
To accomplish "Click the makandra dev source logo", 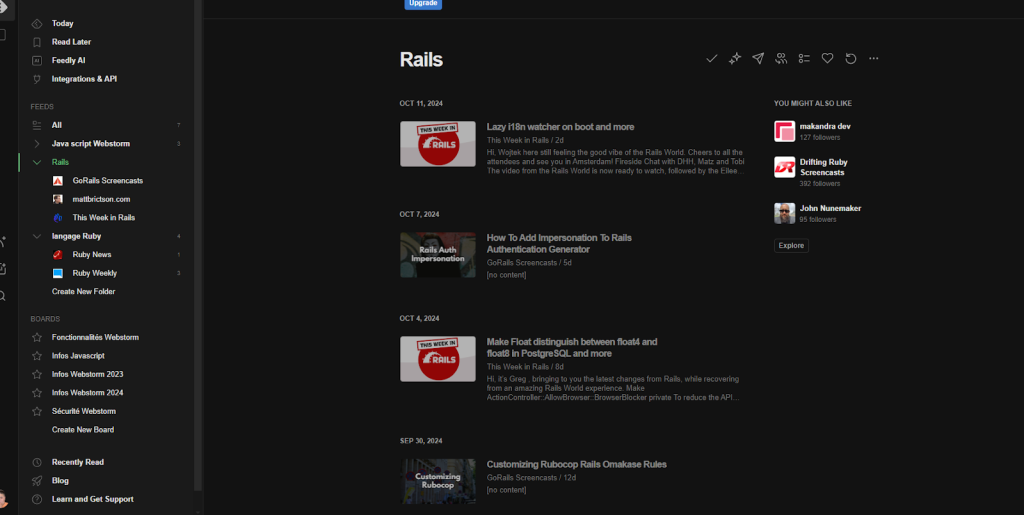I will coord(784,131).
